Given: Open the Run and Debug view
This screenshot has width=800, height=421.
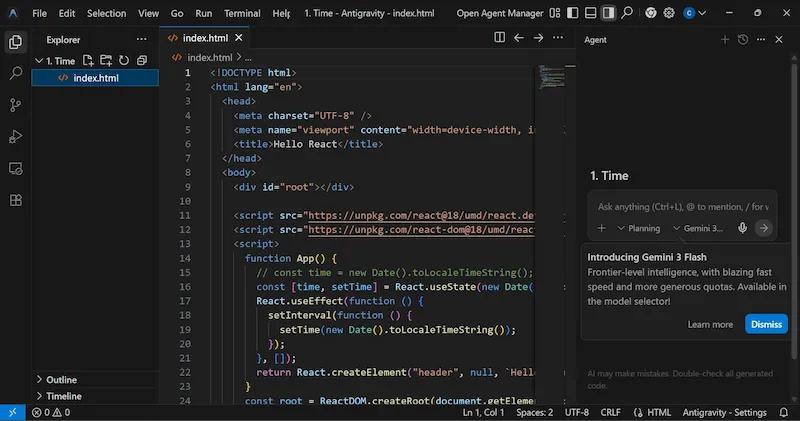Looking at the screenshot, I should [x=15, y=137].
